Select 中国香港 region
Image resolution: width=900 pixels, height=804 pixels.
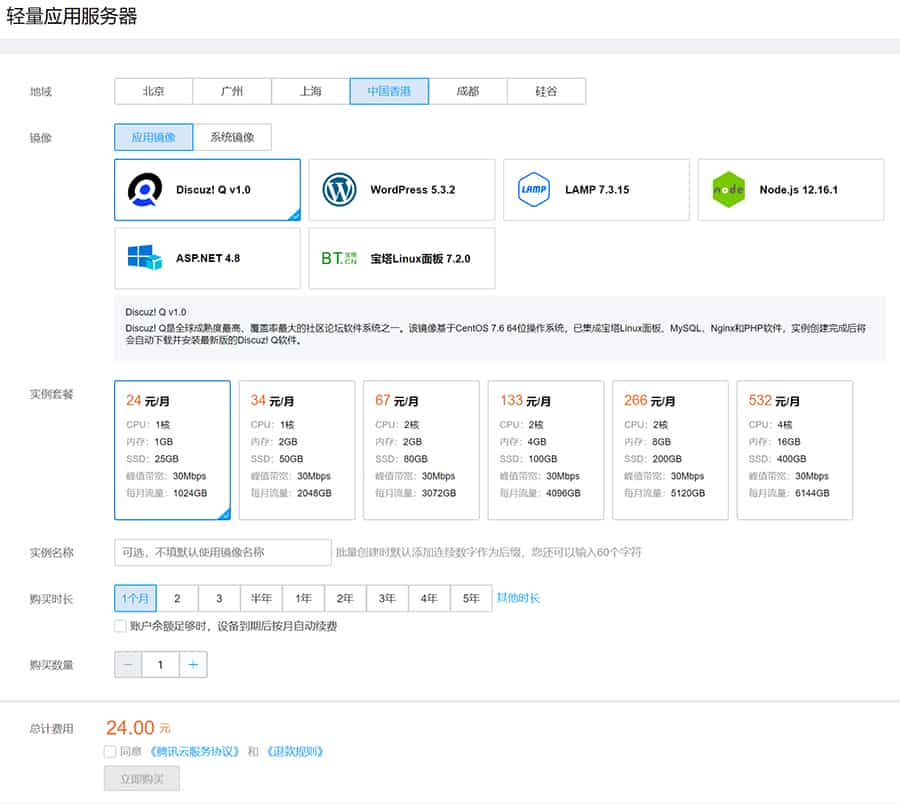pos(389,91)
